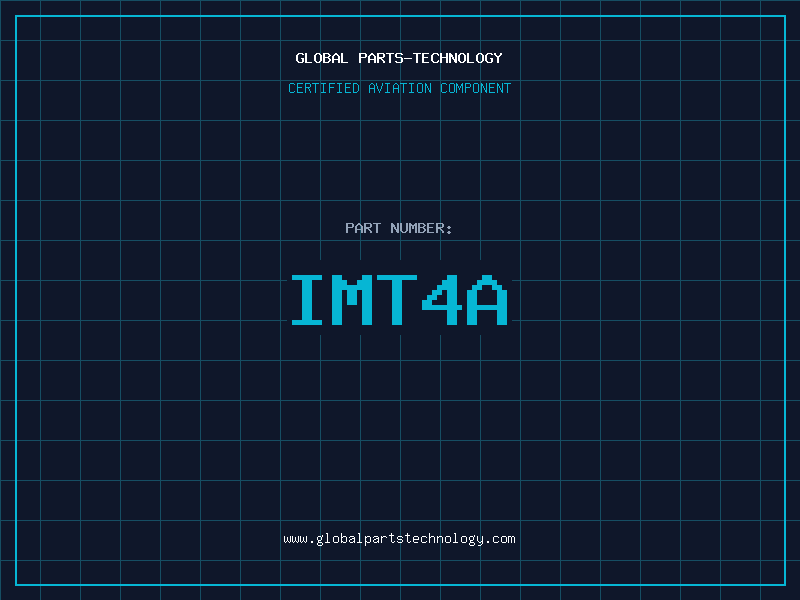Click the word CERTIFIED in the subtitle
Screen dimensions: 800x600
point(324,88)
